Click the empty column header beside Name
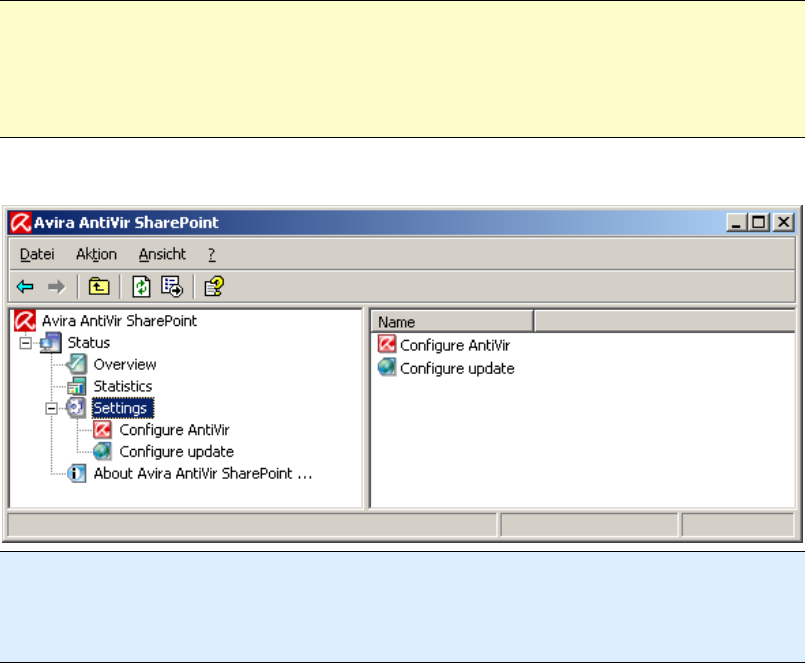The image size is (805, 663). 665,321
